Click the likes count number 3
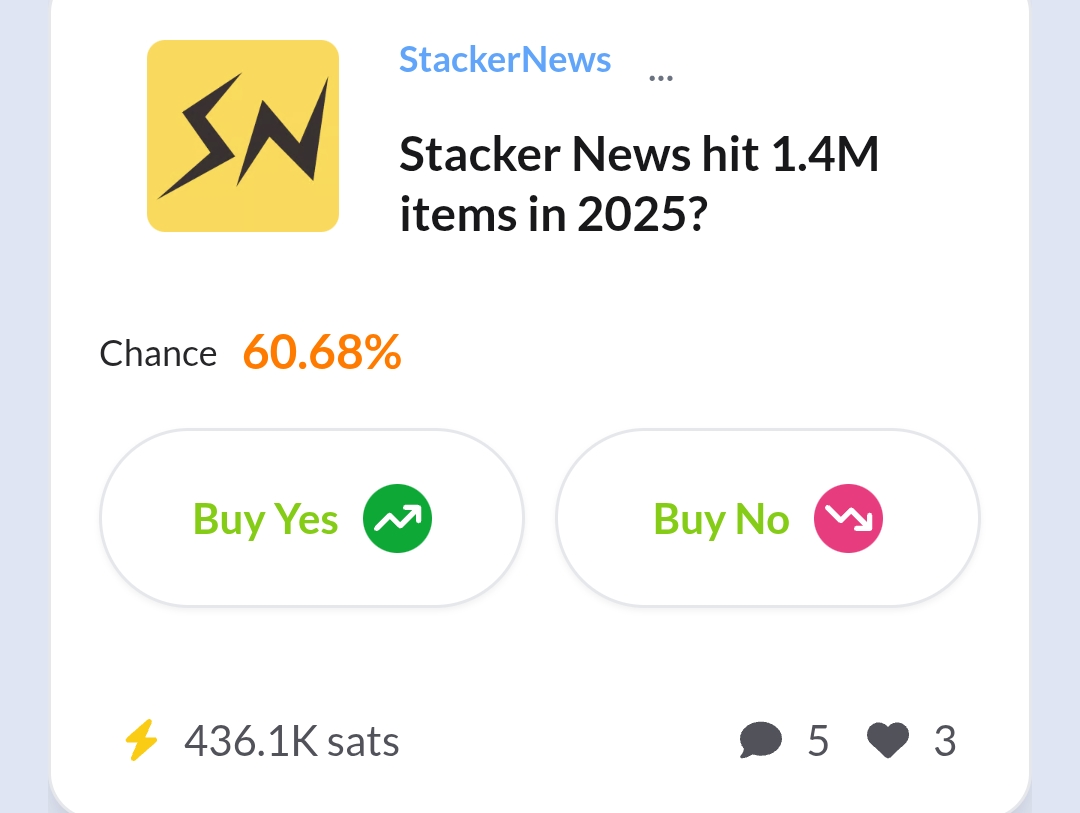This screenshot has height=813, width=1080. click(945, 741)
